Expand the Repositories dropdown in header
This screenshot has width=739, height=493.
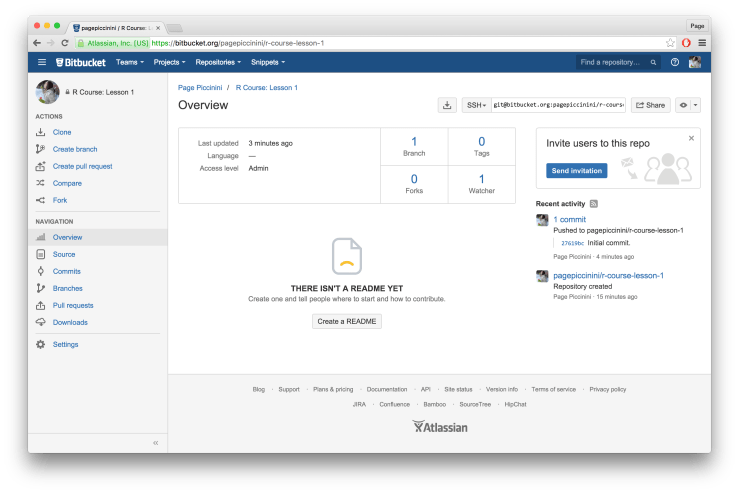click(218, 62)
